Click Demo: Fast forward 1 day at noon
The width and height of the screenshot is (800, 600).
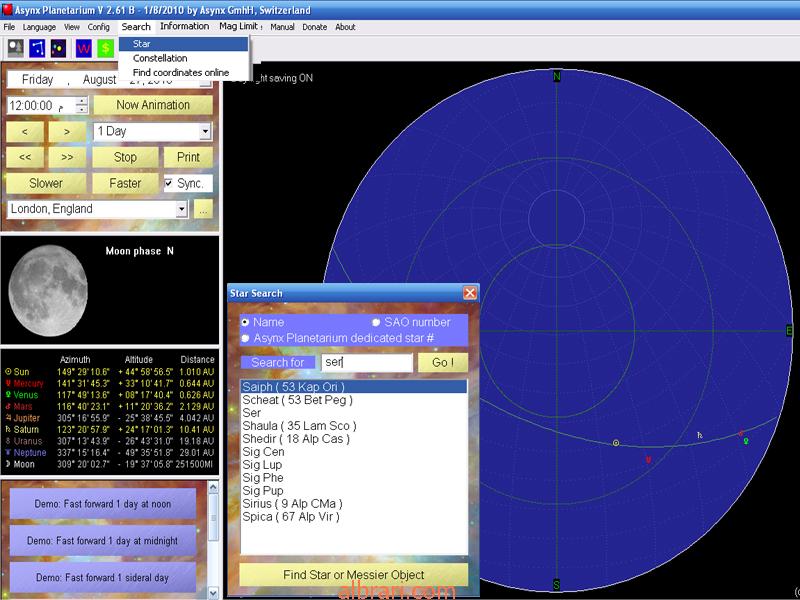click(x=103, y=504)
